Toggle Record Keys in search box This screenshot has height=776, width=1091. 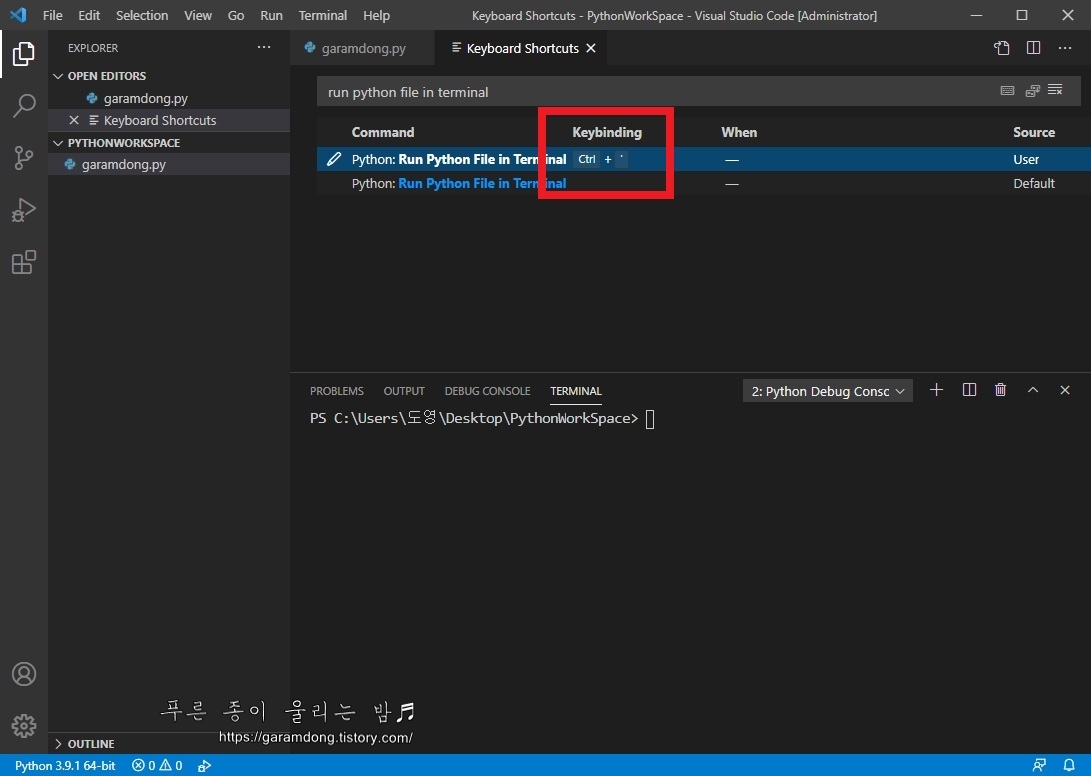1007,90
